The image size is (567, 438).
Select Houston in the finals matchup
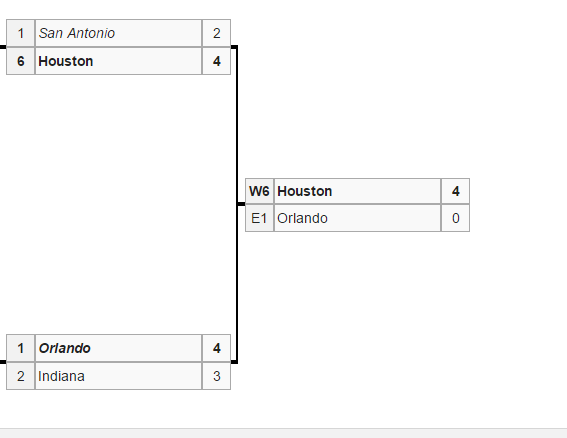[x=357, y=191]
